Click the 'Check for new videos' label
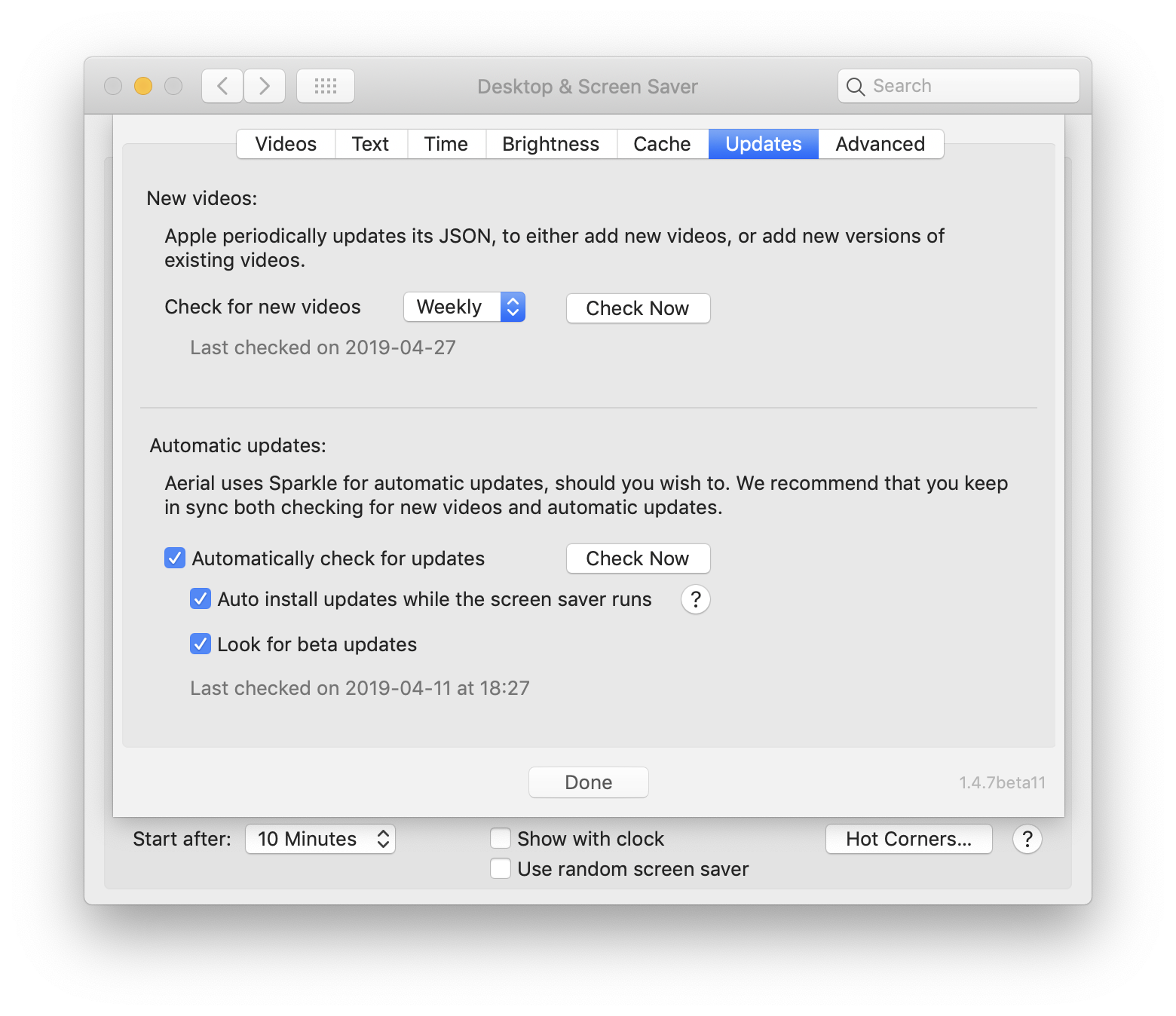Viewport: 1176px width, 1016px height. (x=263, y=307)
